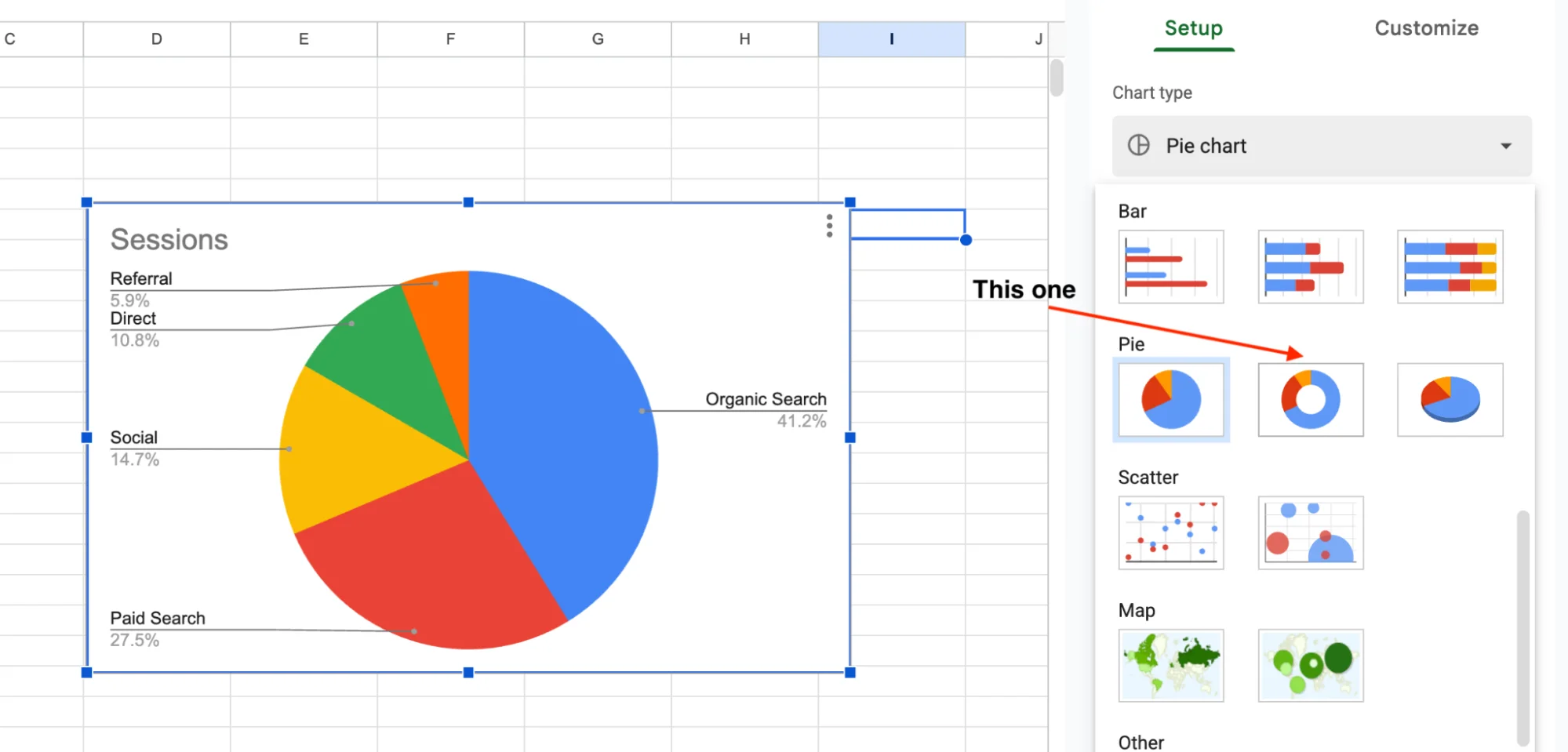The height and width of the screenshot is (752, 1568).
Task: Click the Direct slice label
Action: pyautogui.click(x=133, y=318)
